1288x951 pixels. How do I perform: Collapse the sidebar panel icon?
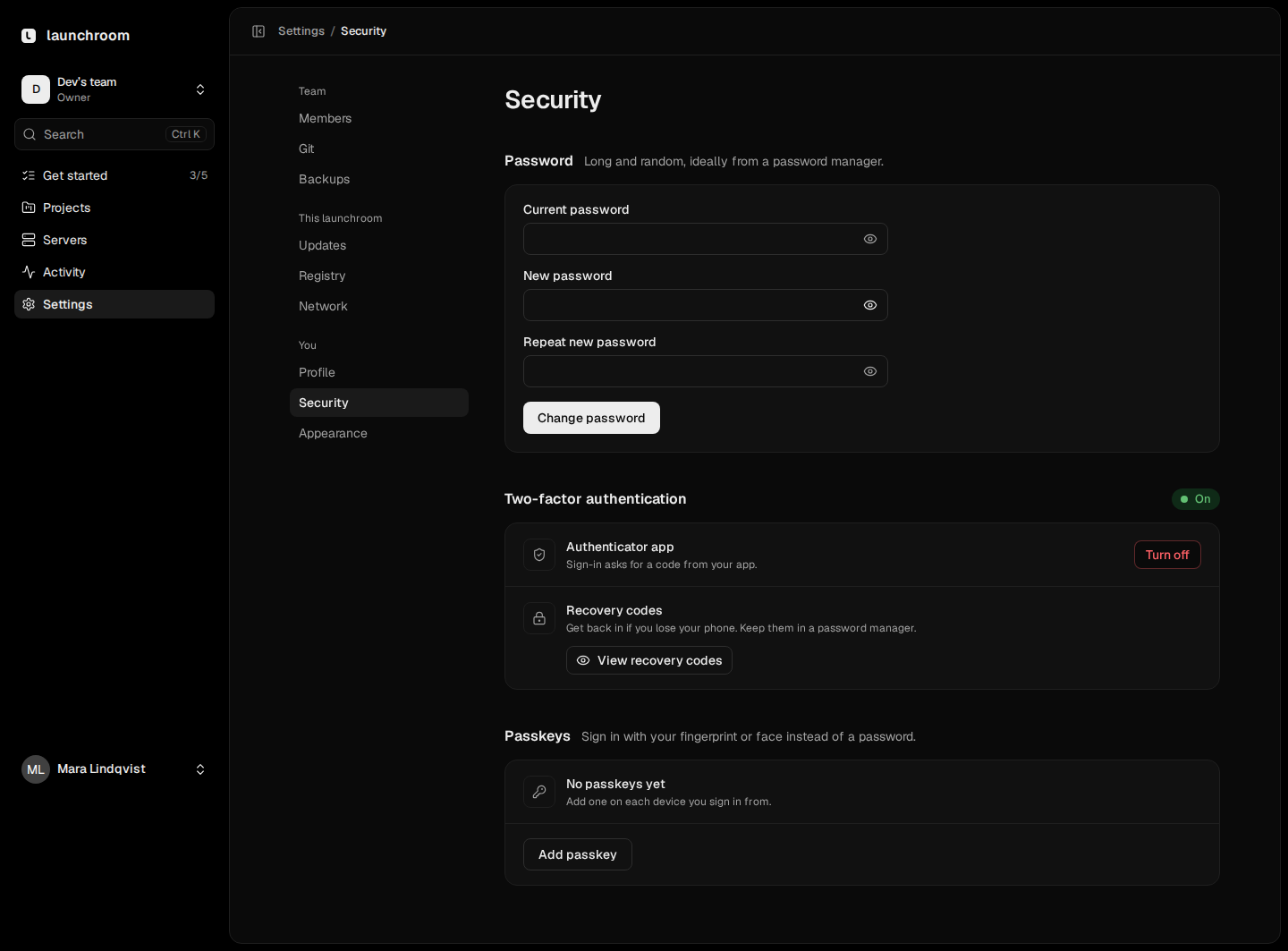point(258,31)
